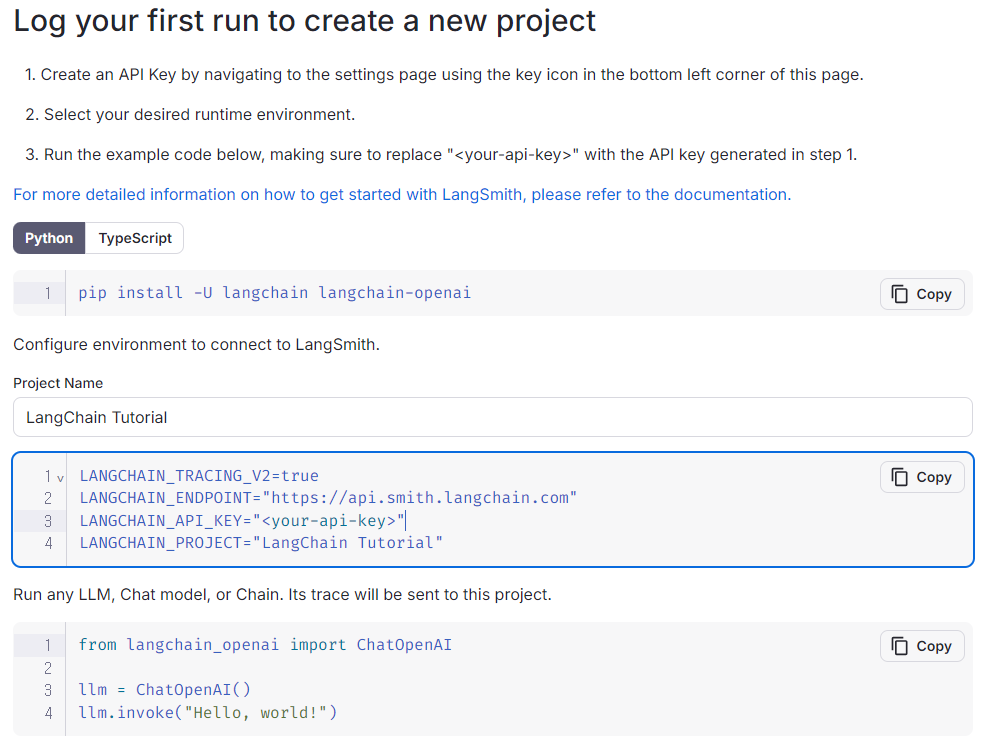The height and width of the screenshot is (748, 1007).
Task: Focus the Project Name input field
Action: pyautogui.click(x=492, y=417)
